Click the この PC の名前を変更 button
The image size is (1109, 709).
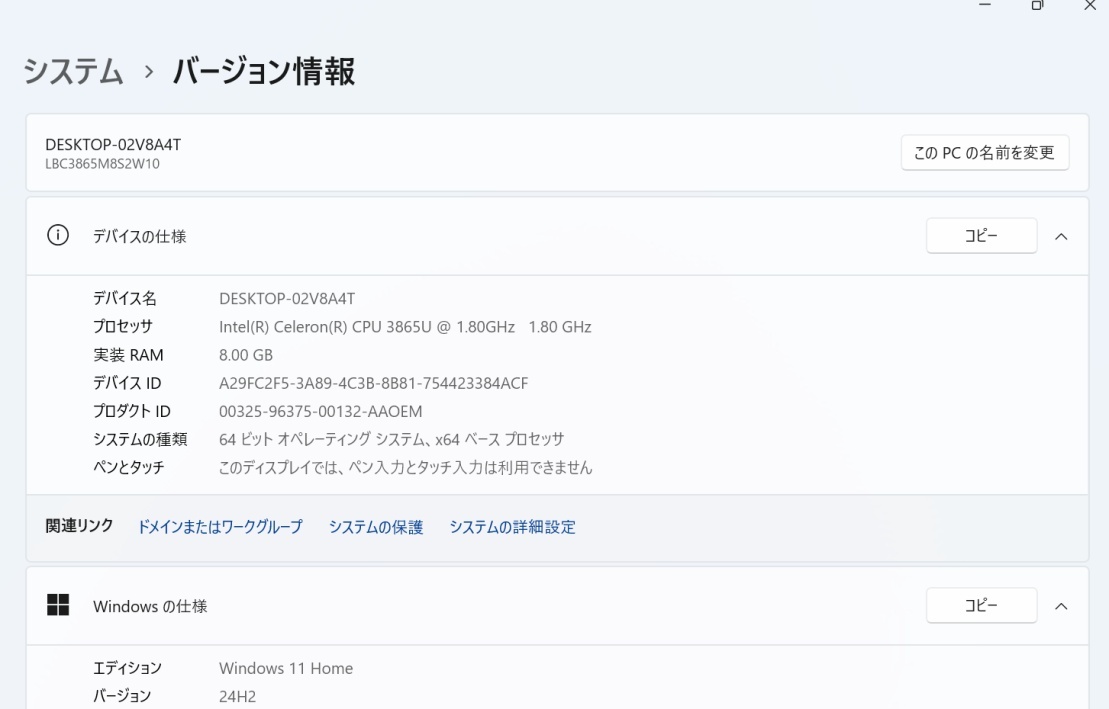click(x=985, y=153)
